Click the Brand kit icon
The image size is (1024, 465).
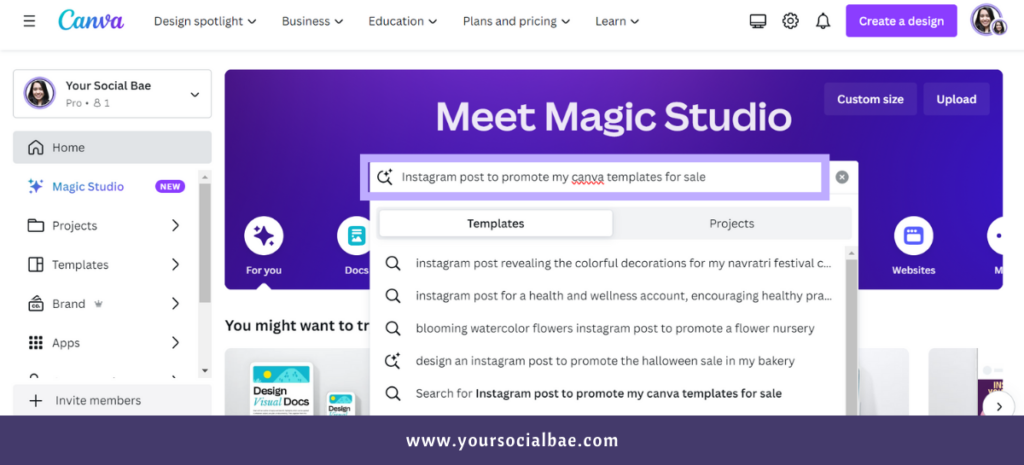pyautogui.click(x=36, y=304)
